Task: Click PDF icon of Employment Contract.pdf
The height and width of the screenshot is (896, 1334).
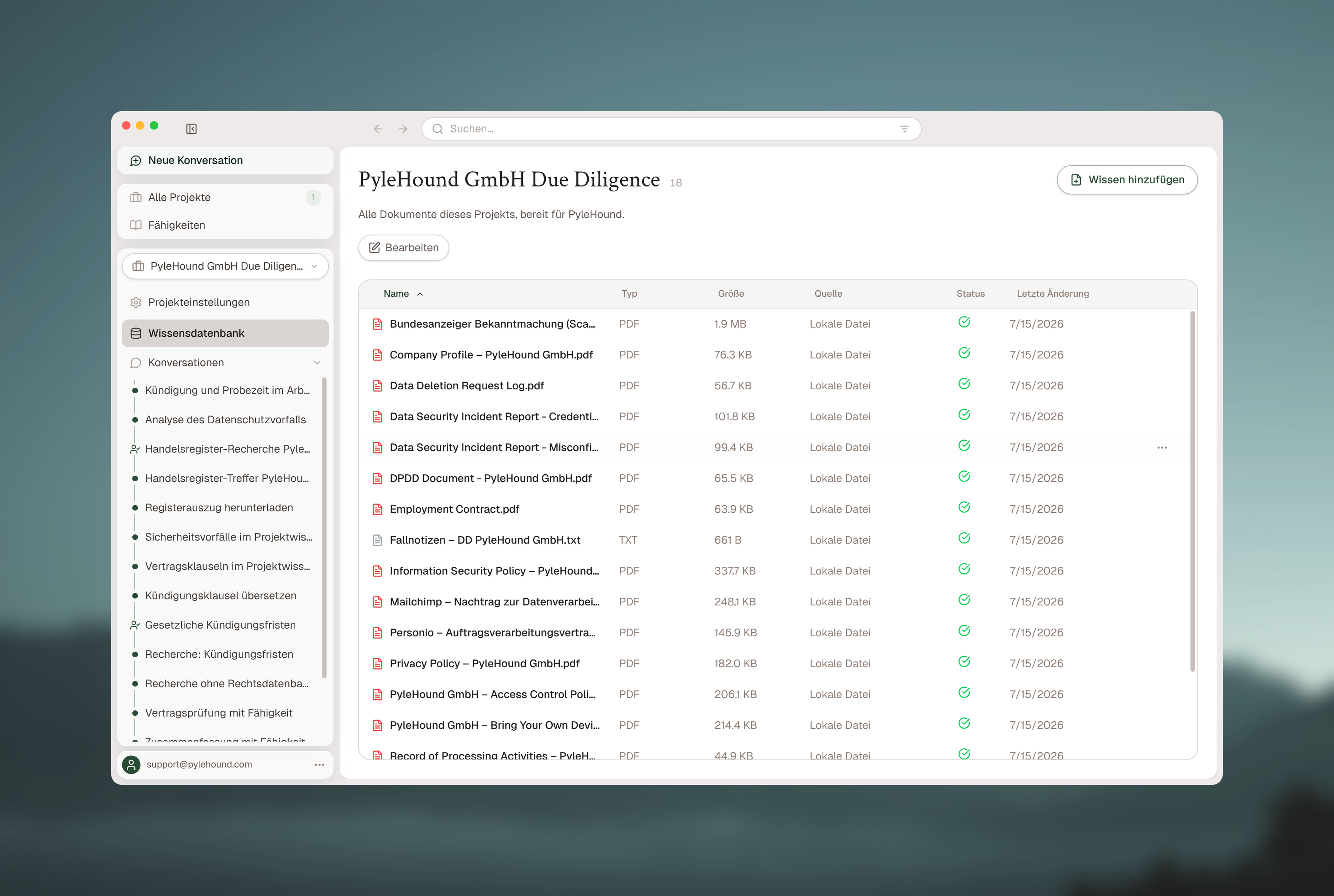Action: pyautogui.click(x=377, y=509)
